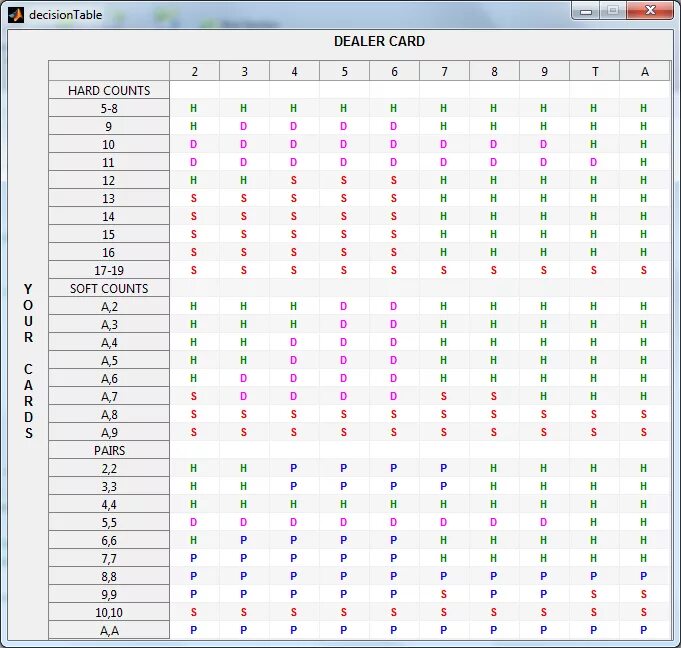Image resolution: width=681 pixels, height=648 pixels.
Task: Click the A,6 row header
Action: tap(109, 379)
